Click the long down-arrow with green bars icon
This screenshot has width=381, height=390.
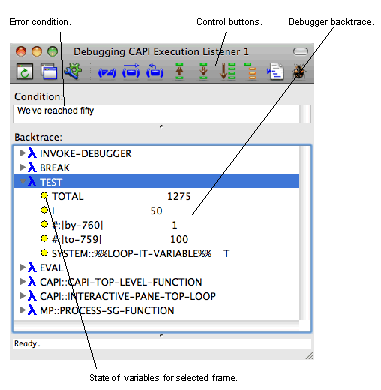[x=227, y=71]
